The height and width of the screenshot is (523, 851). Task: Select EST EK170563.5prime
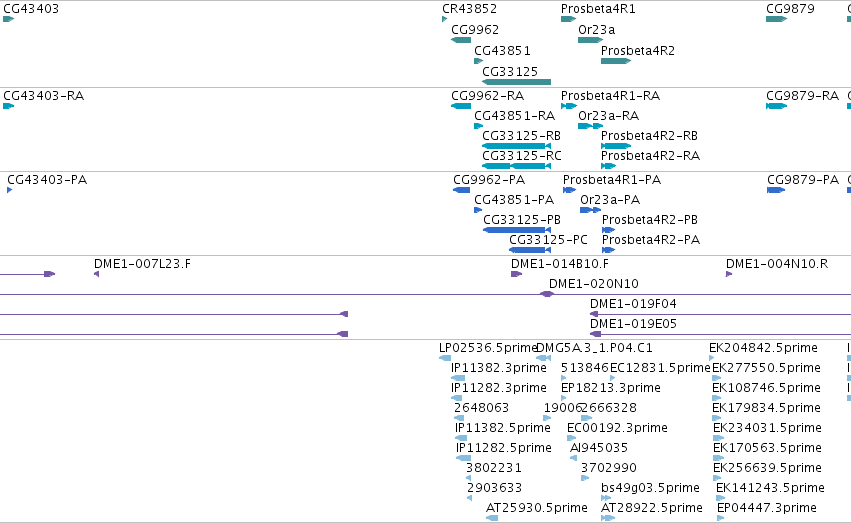tap(767, 448)
